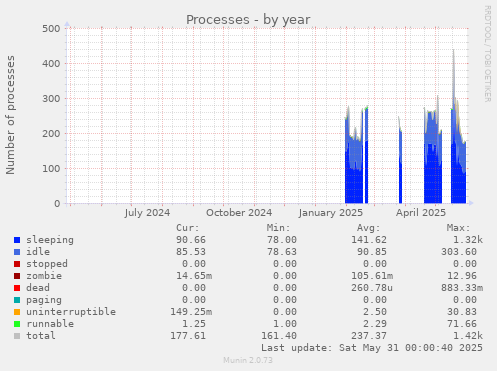Click the idle legend color swatch
497x371 pixels.
(17, 252)
